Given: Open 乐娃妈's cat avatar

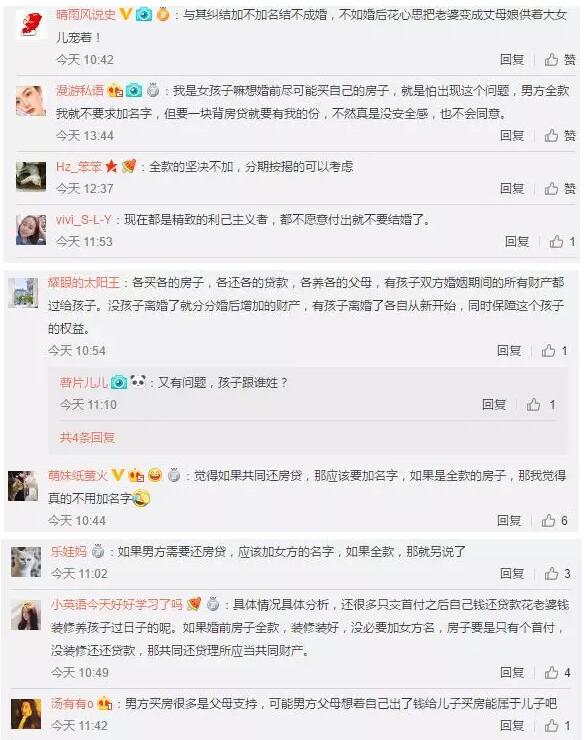Looking at the screenshot, I should [26, 562].
